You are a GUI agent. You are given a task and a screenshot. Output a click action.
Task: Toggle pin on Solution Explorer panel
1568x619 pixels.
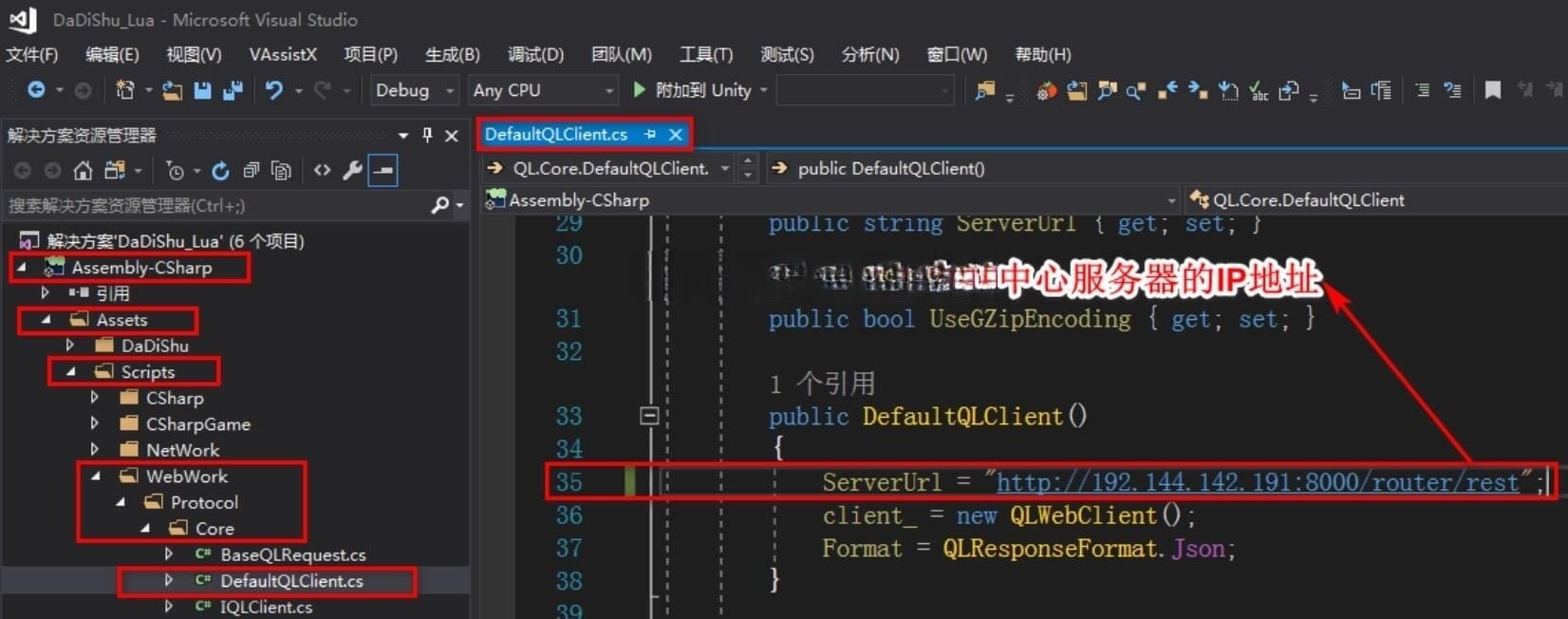[427, 135]
